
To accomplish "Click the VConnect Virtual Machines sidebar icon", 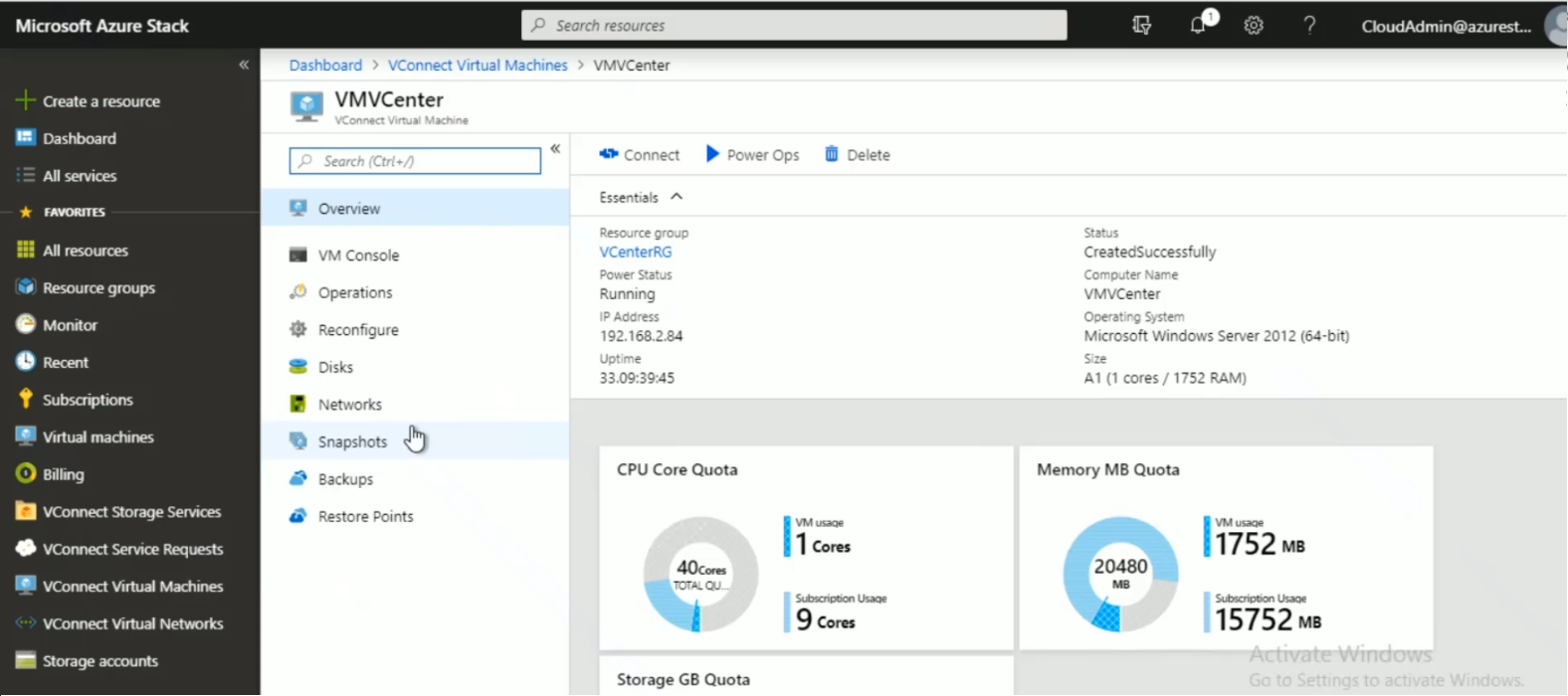I will [26, 586].
